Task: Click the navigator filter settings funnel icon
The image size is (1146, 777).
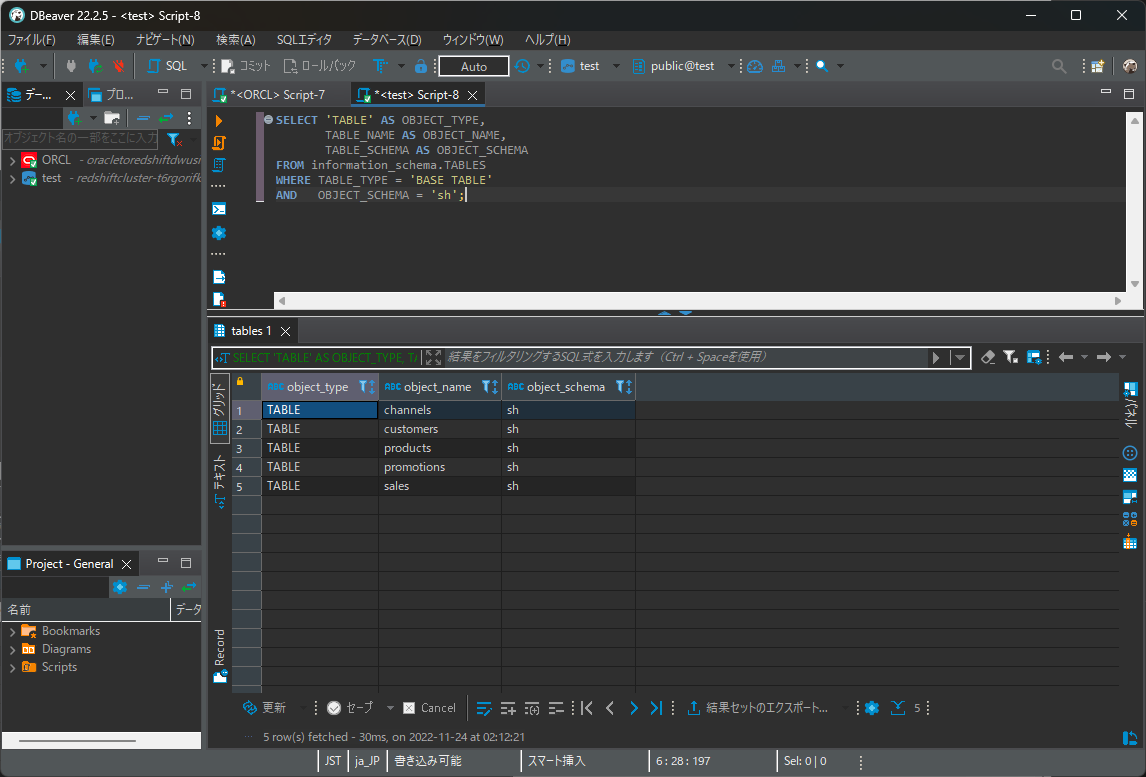Action: pos(174,138)
